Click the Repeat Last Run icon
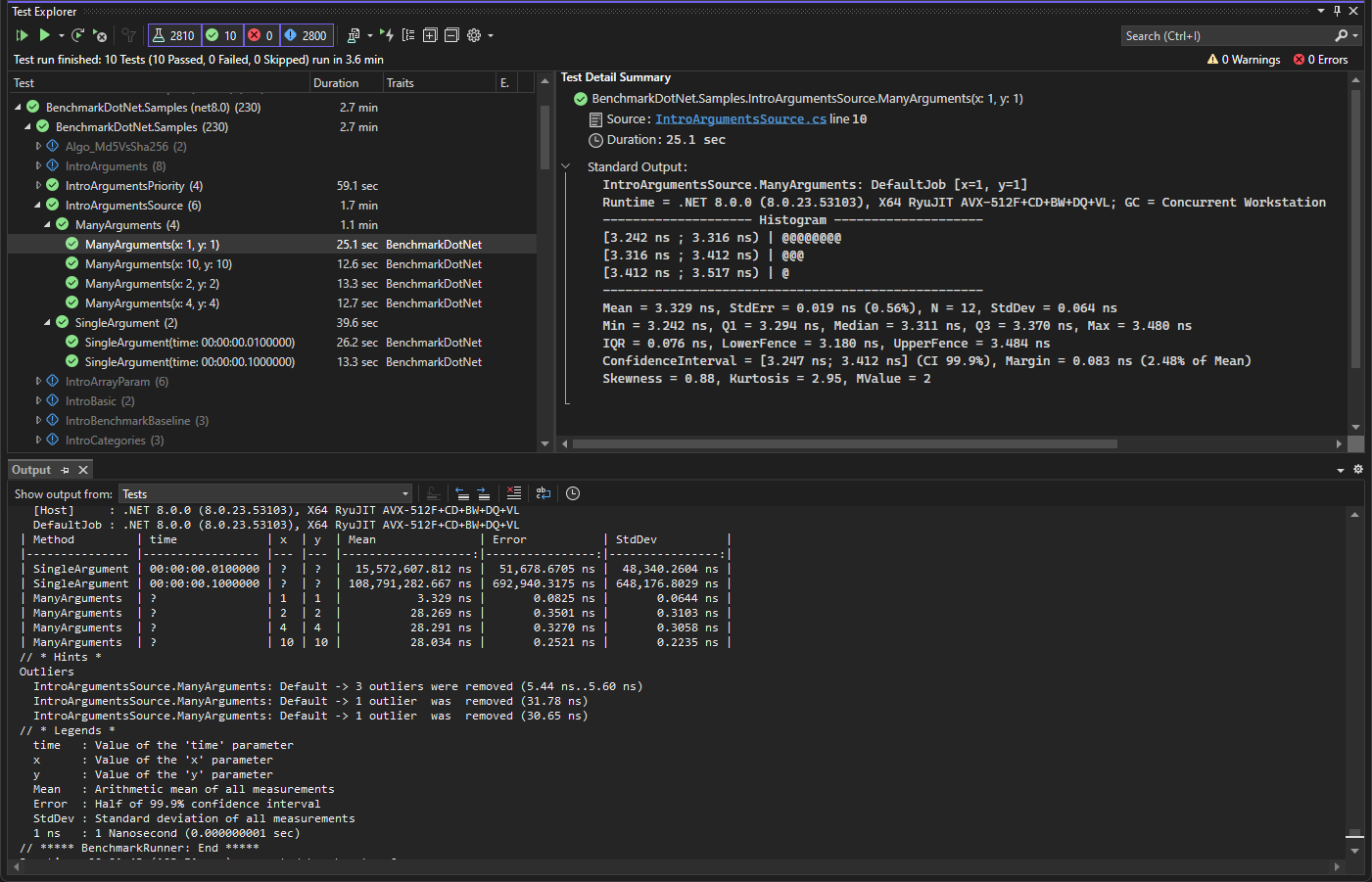Viewport: 1372px width, 882px height. (77, 35)
